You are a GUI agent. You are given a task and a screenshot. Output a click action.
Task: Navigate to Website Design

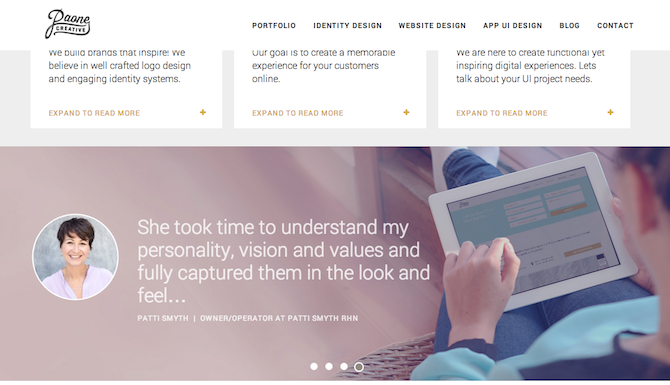pyautogui.click(x=432, y=26)
